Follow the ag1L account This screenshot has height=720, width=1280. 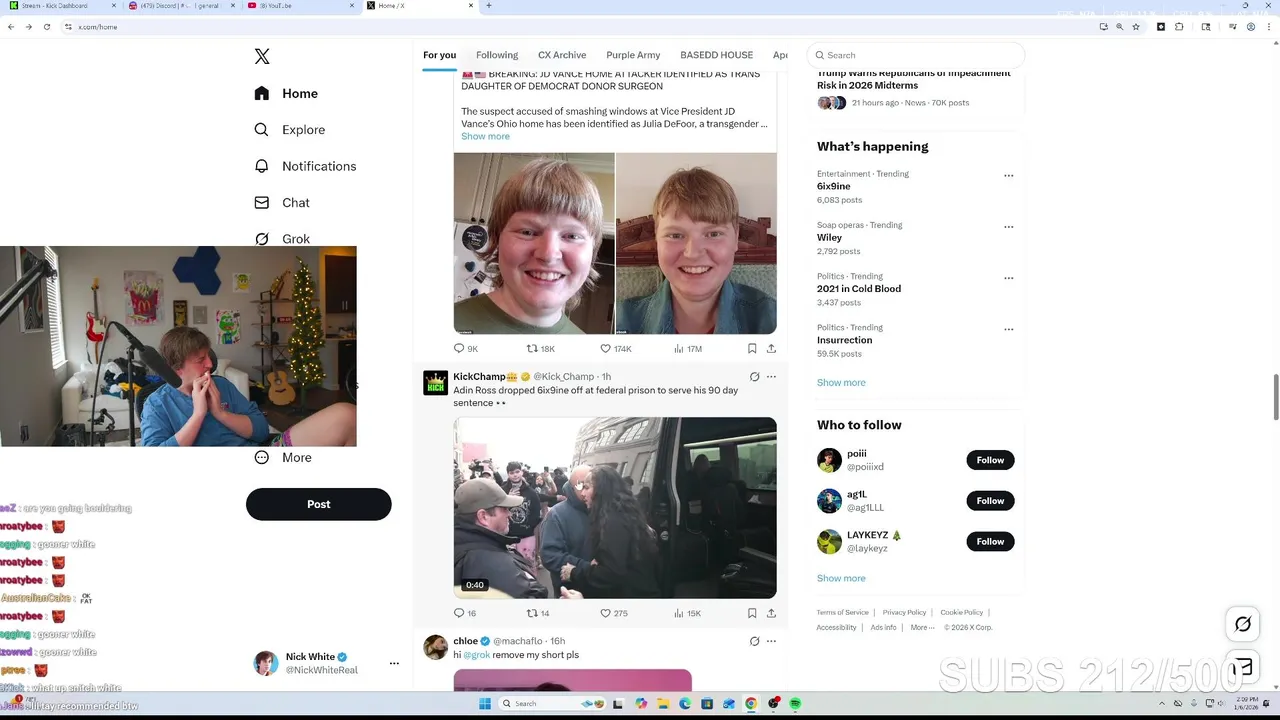(990, 500)
